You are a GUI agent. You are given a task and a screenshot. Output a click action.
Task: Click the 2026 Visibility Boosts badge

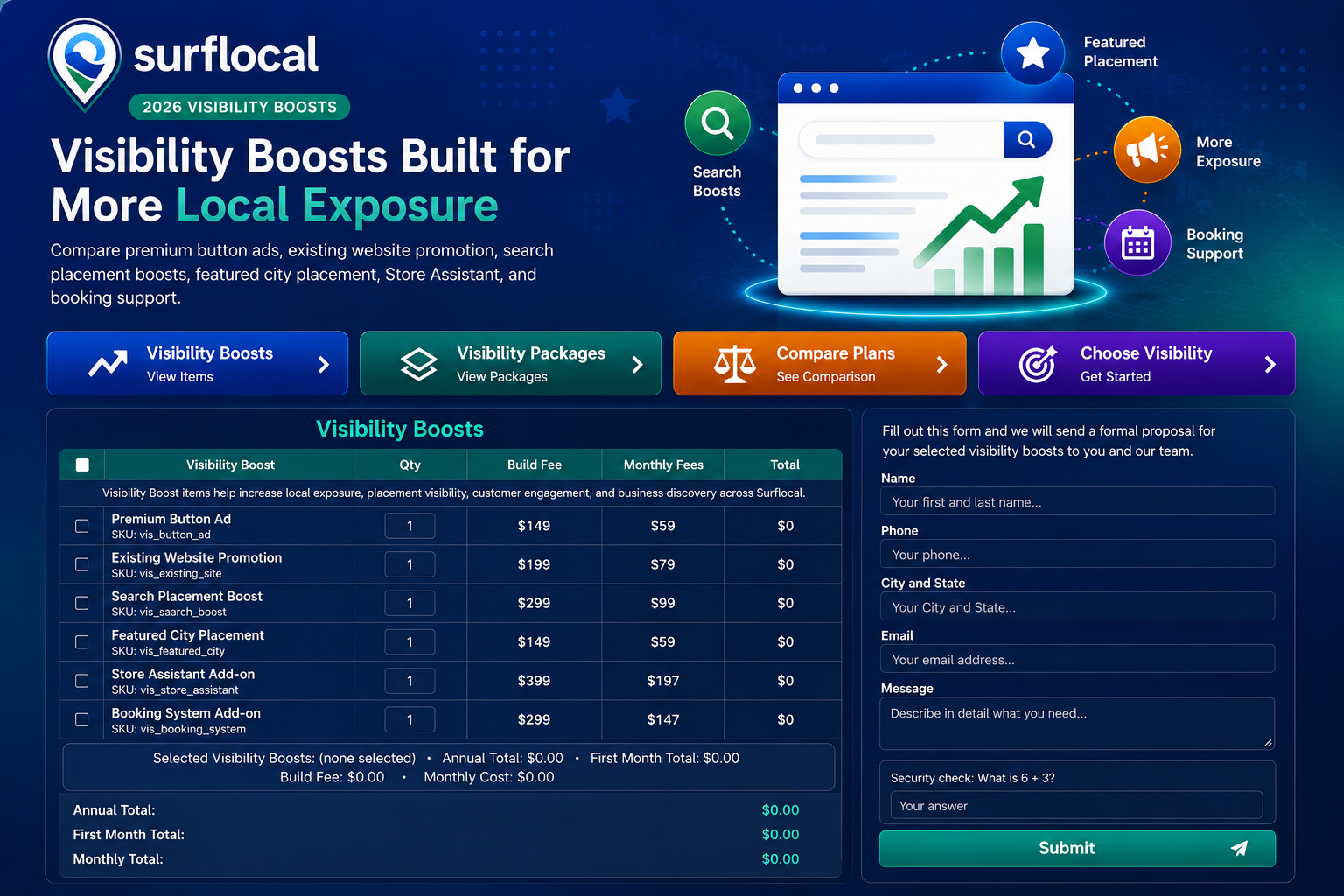click(240, 107)
